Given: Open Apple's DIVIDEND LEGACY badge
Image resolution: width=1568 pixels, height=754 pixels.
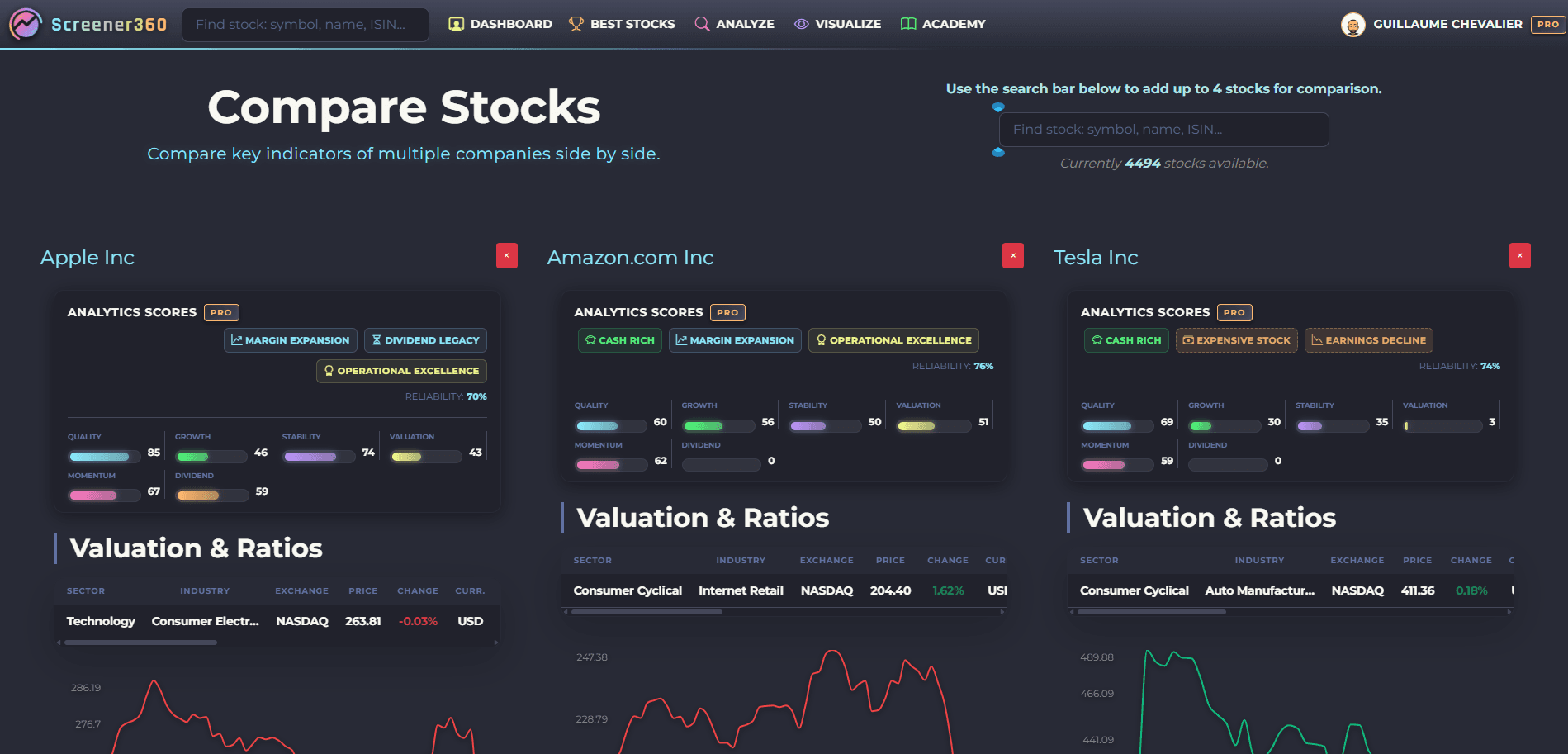Looking at the screenshot, I should 425,339.
